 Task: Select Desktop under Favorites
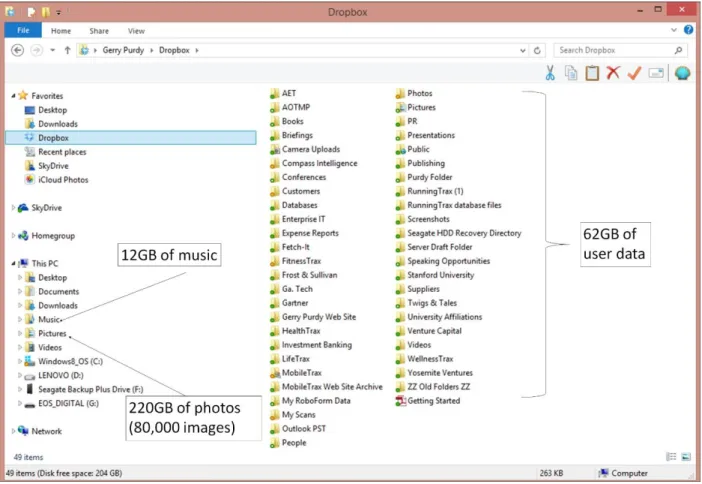46,110
